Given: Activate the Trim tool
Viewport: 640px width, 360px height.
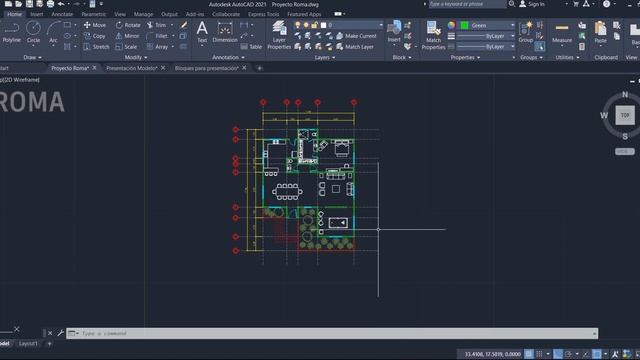Looking at the screenshot, I should pyautogui.click(x=156, y=25).
